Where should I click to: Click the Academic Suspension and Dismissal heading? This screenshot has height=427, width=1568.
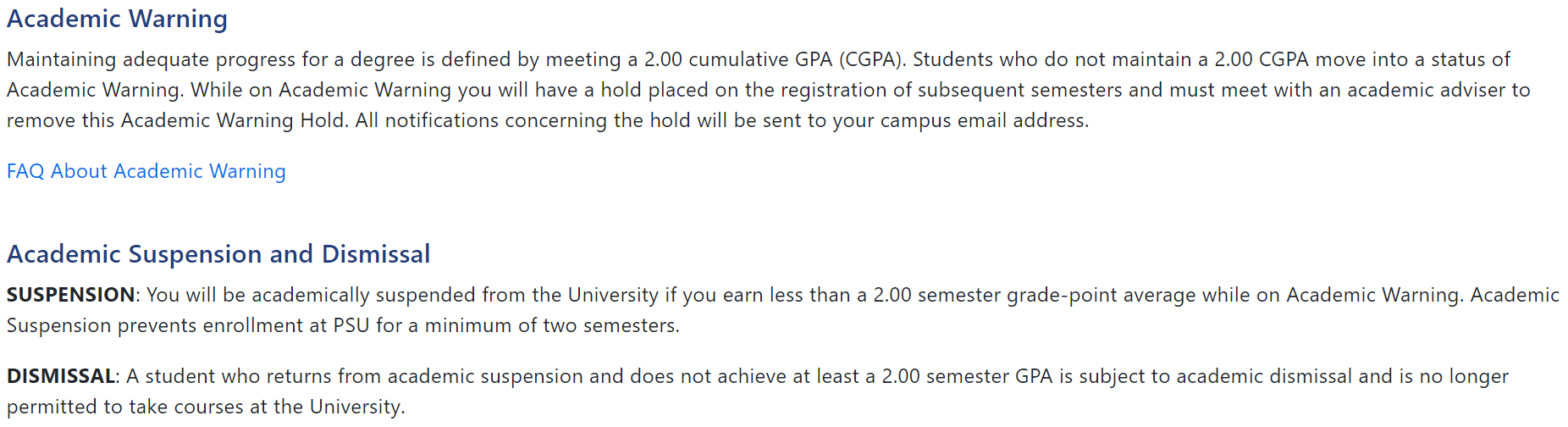point(218,254)
